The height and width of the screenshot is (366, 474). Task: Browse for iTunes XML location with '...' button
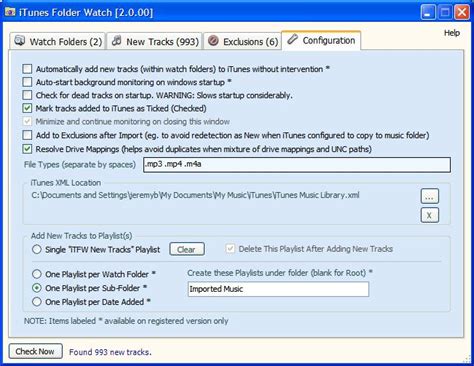point(430,196)
